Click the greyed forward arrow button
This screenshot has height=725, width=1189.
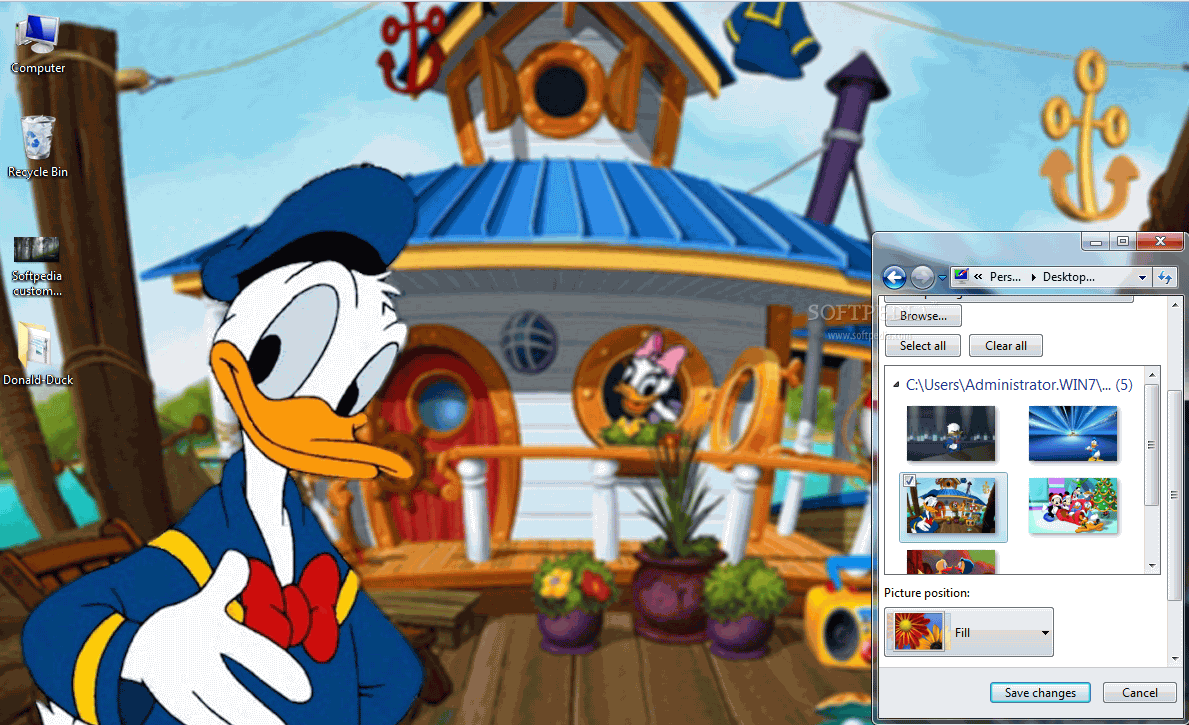tap(921, 278)
